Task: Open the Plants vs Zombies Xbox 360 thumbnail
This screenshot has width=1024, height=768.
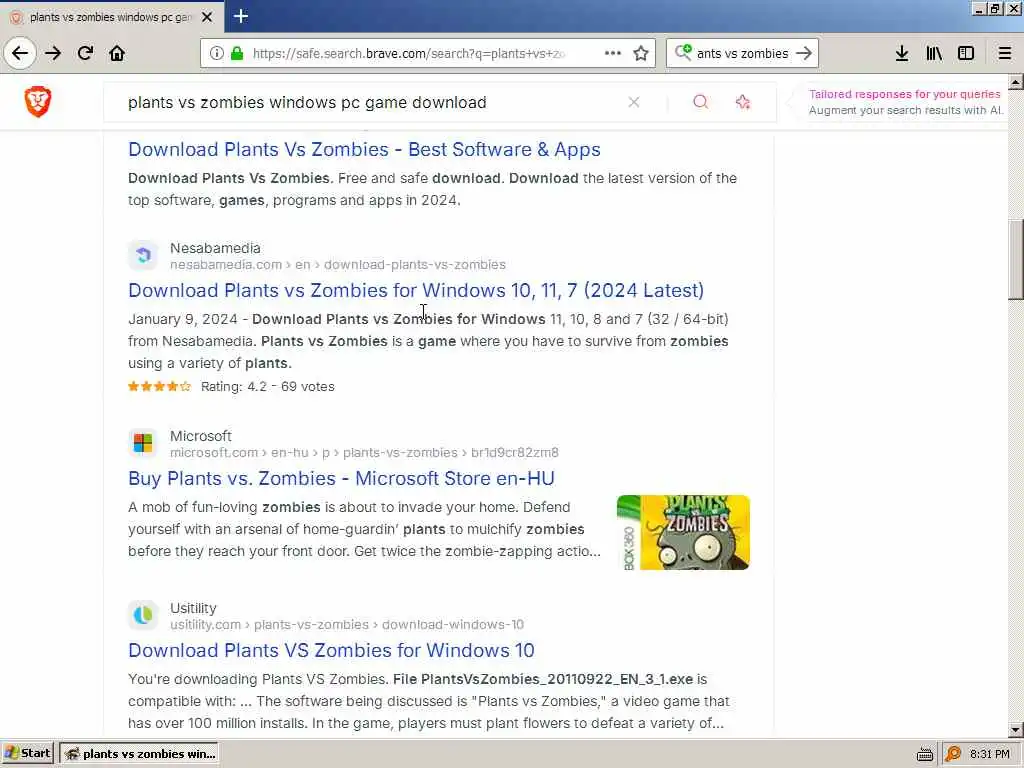Action: tap(683, 532)
